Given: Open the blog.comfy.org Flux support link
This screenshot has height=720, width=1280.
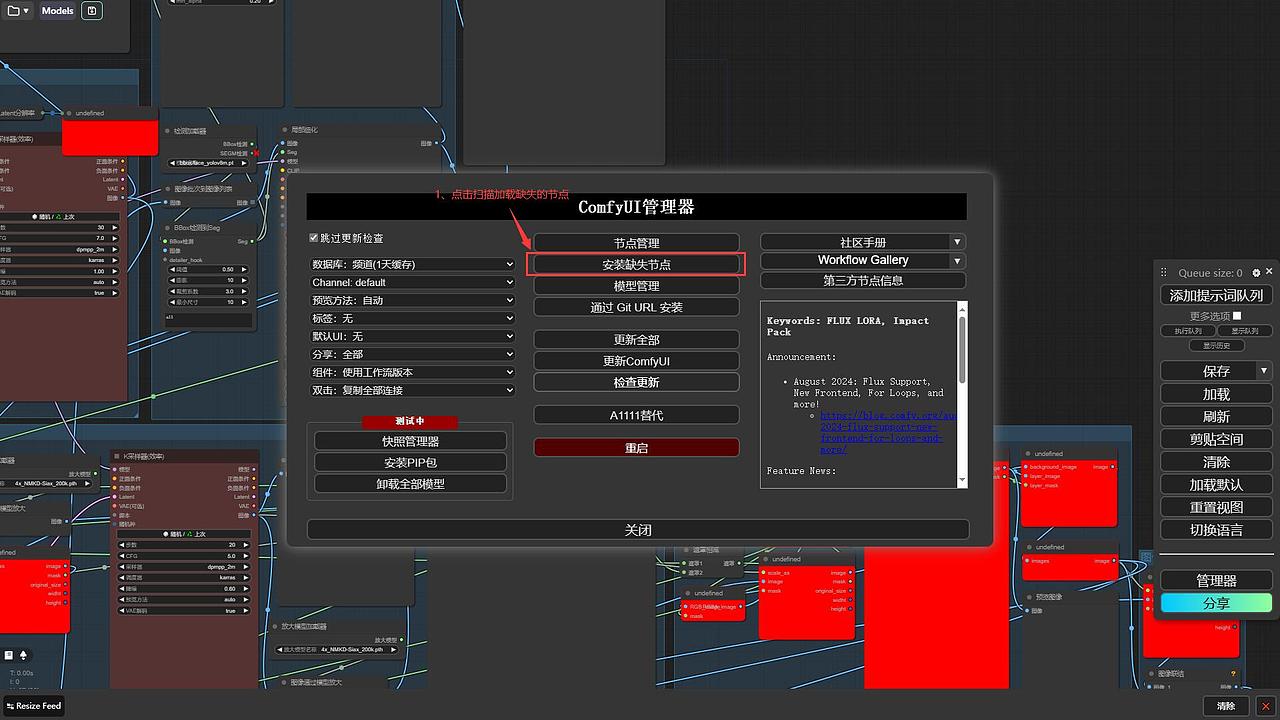Looking at the screenshot, I should (x=888, y=432).
